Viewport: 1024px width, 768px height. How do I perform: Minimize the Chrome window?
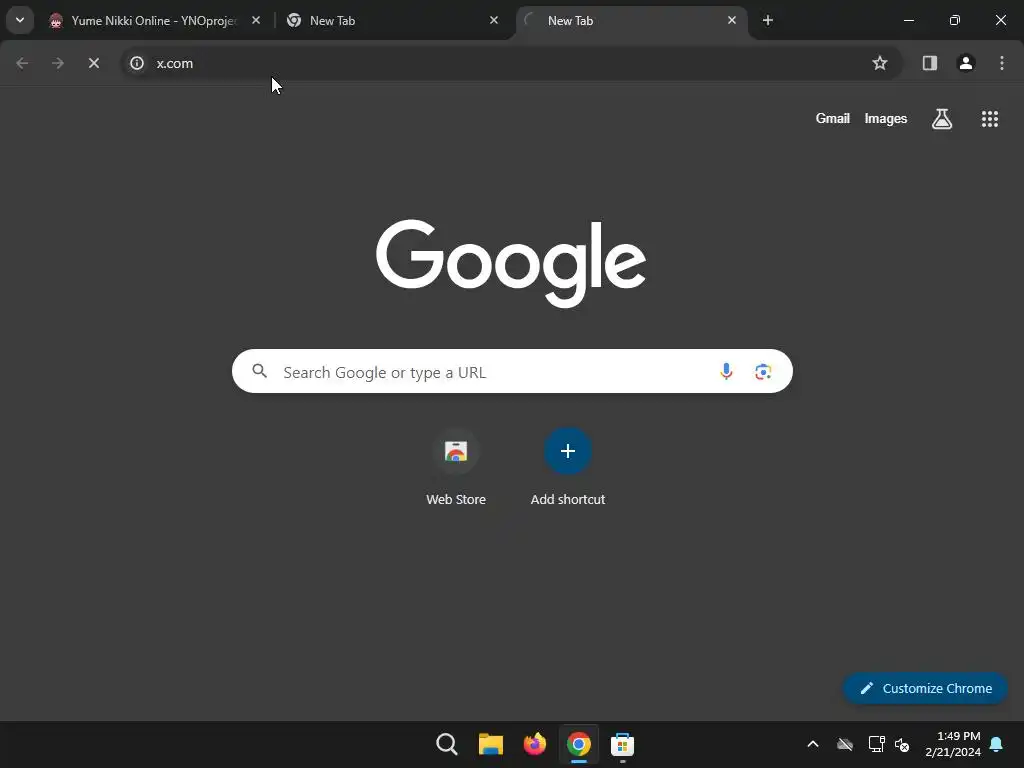click(908, 20)
